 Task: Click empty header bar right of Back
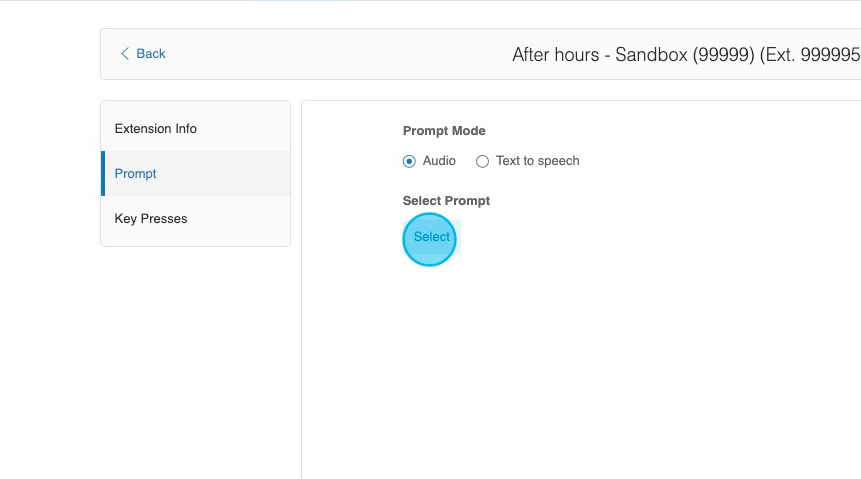[x=330, y=54]
